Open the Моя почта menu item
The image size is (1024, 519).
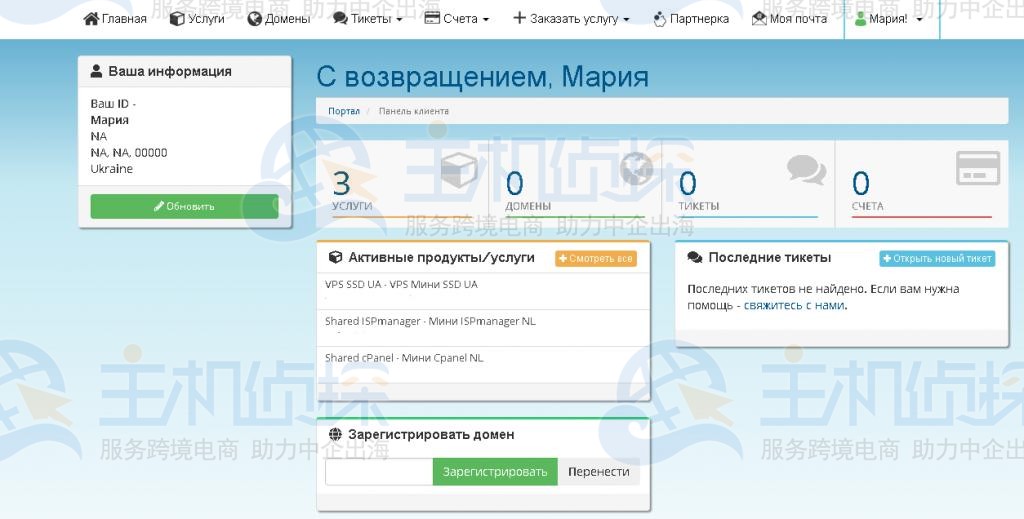(x=790, y=19)
